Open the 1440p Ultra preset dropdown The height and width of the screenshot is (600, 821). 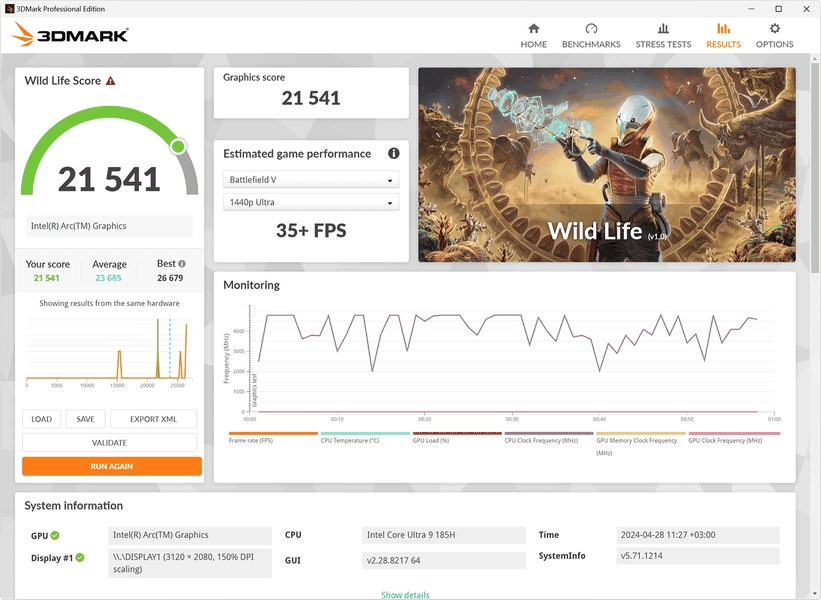[311, 202]
